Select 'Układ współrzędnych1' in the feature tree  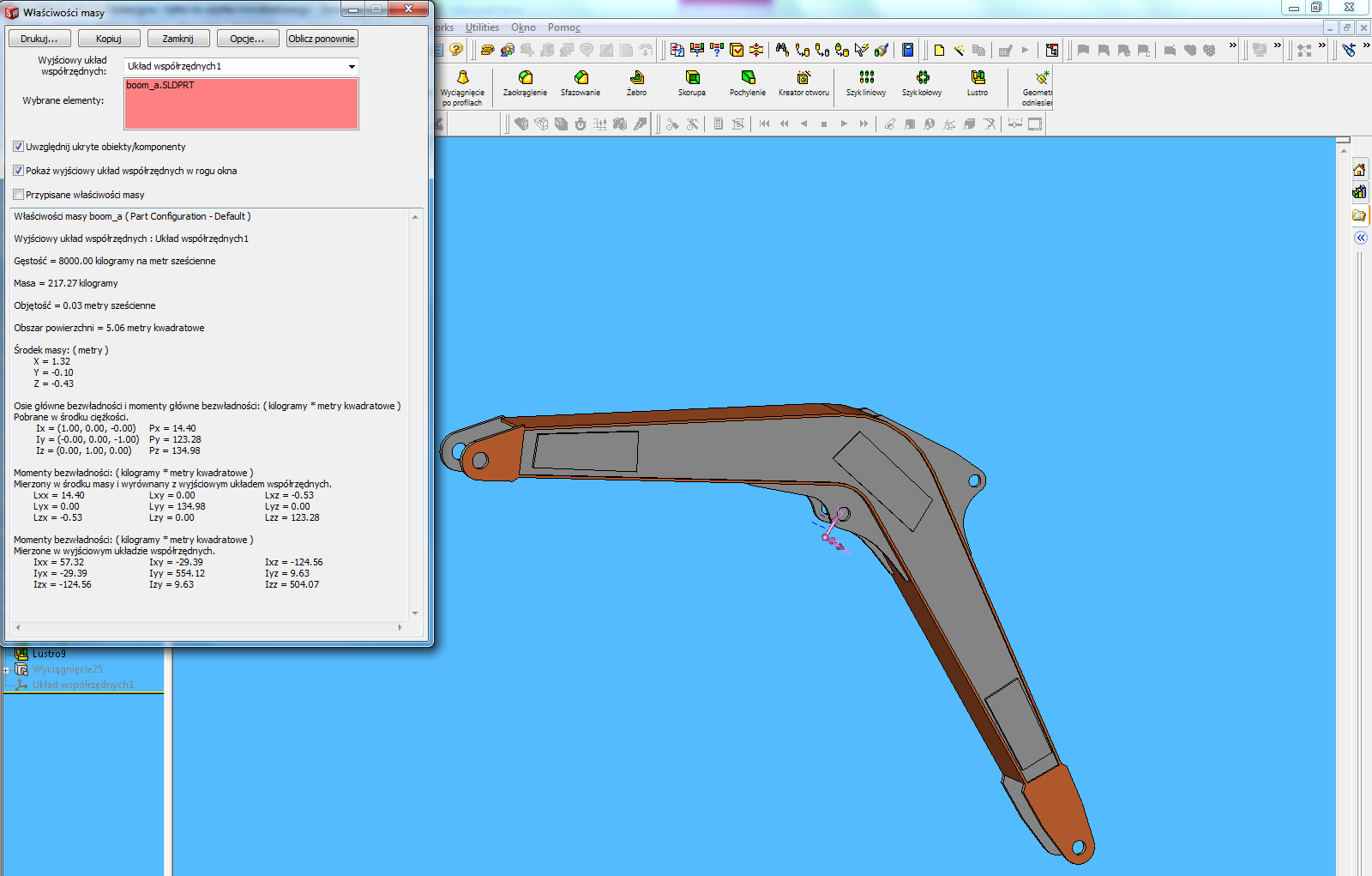[x=83, y=685]
